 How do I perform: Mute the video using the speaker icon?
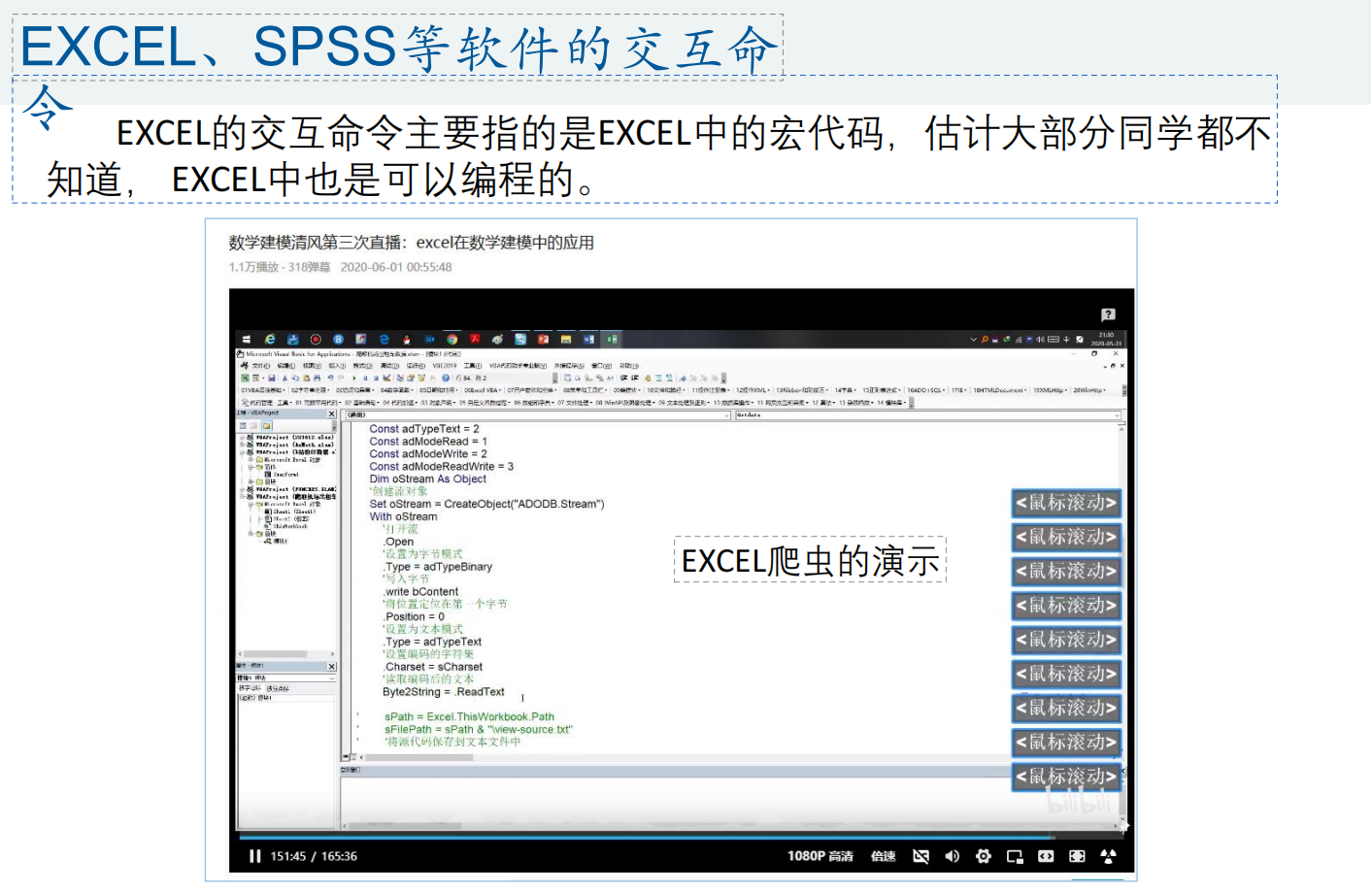(952, 856)
